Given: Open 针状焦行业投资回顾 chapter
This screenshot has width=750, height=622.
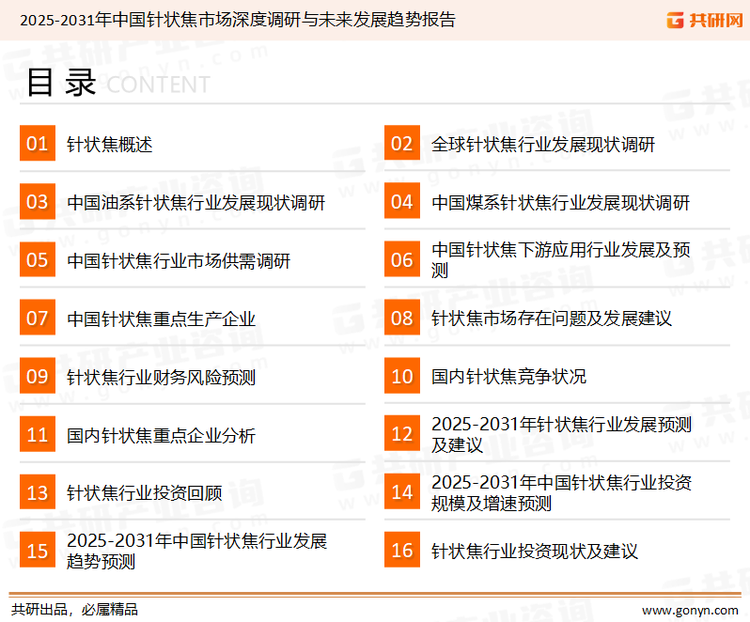Looking at the screenshot, I should [x=144, y=493].
